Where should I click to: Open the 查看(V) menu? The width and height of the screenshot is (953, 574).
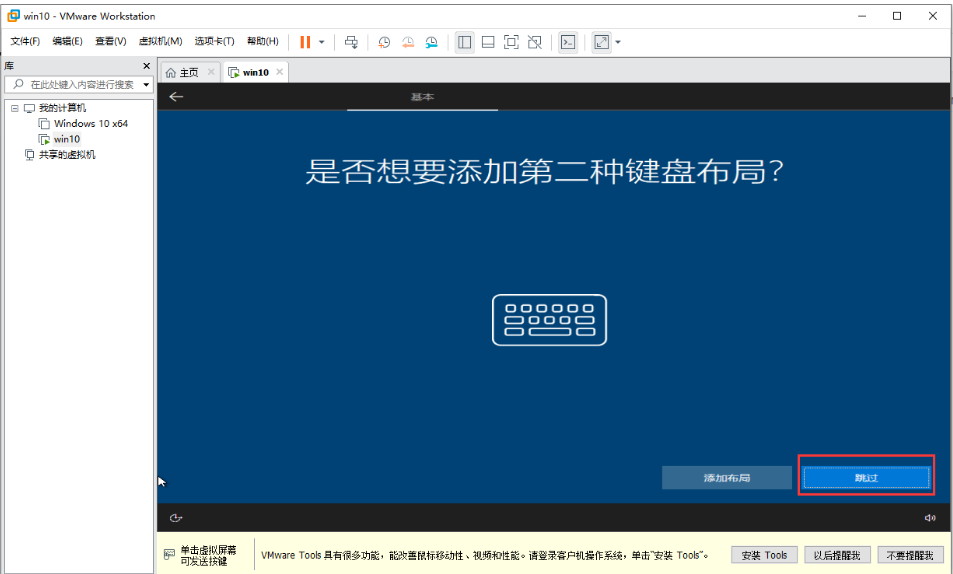pos(111,41)
